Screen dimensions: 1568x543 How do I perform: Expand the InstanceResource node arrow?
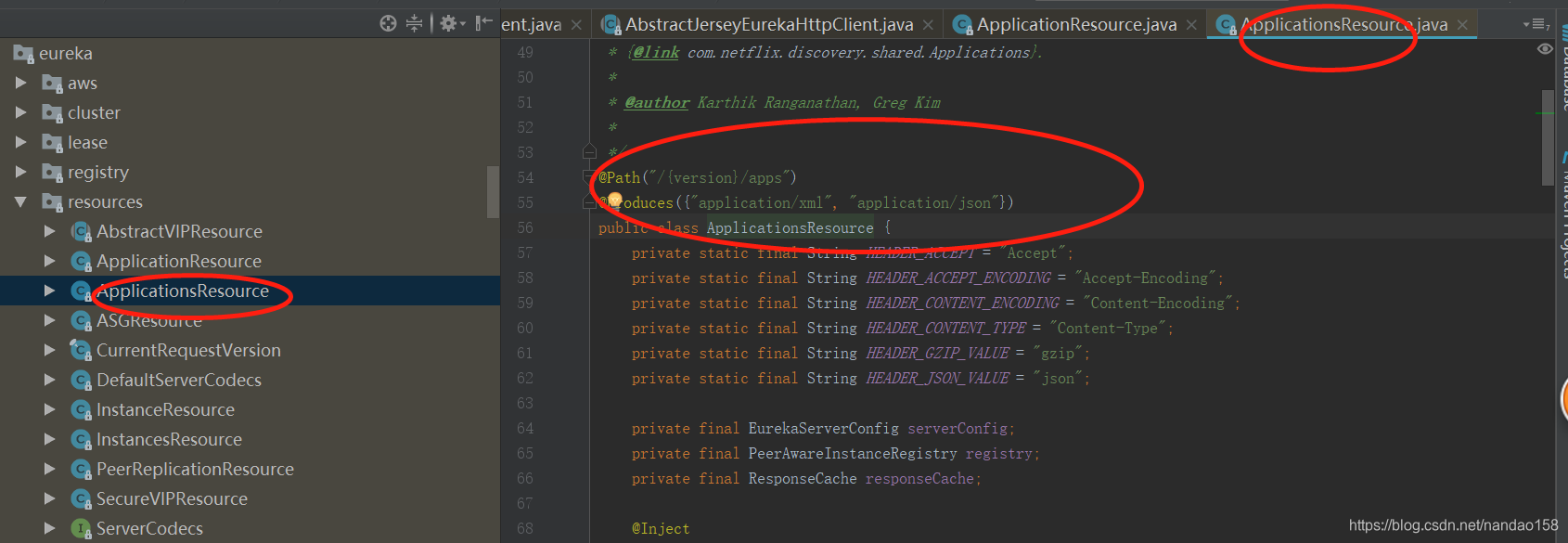point(50,410)
